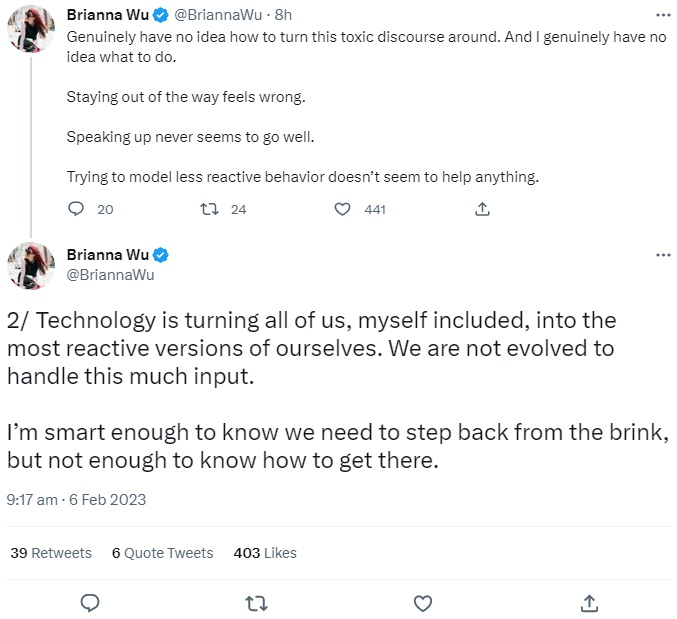The image size is (677, 619).
Task: View the 39 Retweets list
Action: pos(51,553)
